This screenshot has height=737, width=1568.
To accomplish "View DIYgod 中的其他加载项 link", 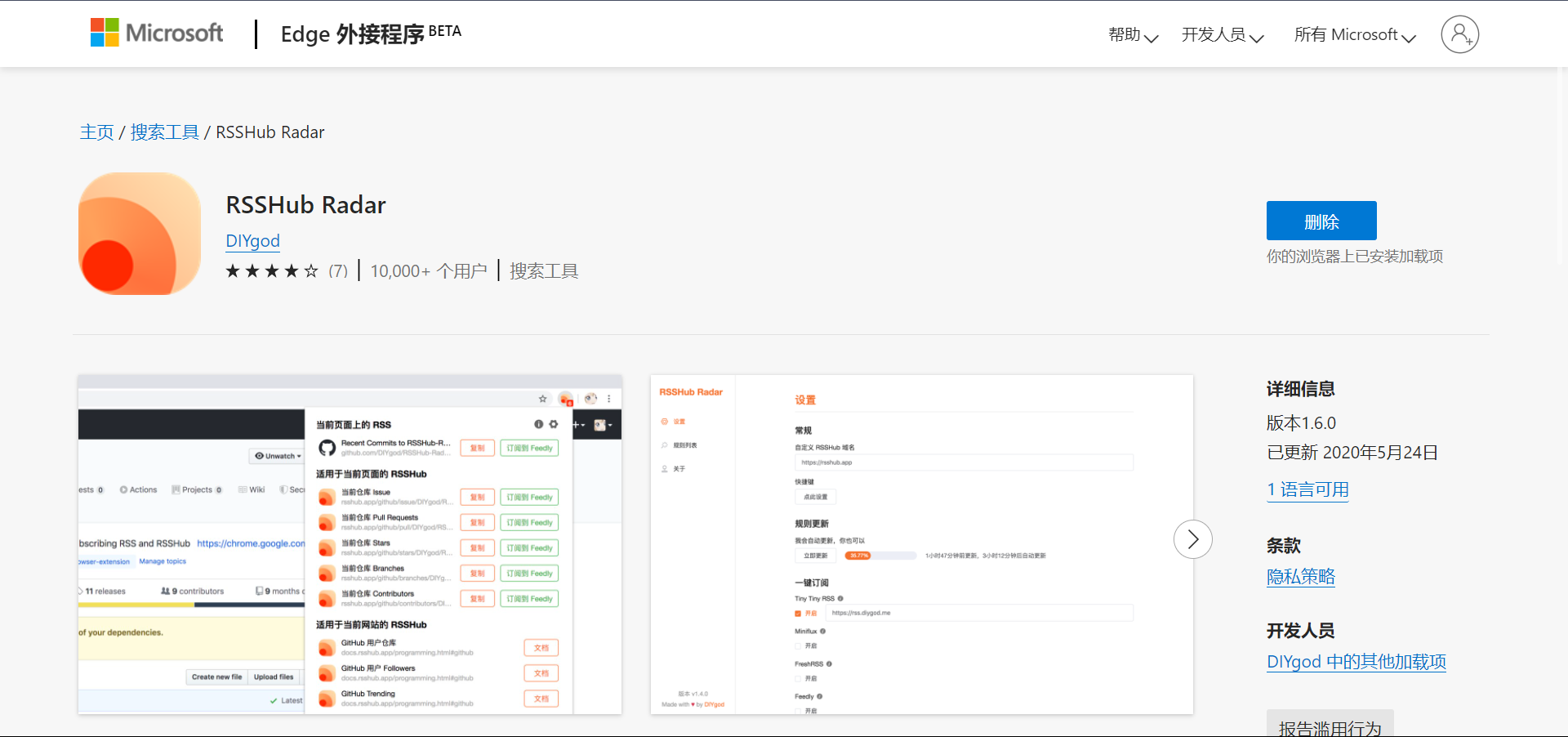I will click(x=1356, y=662).
